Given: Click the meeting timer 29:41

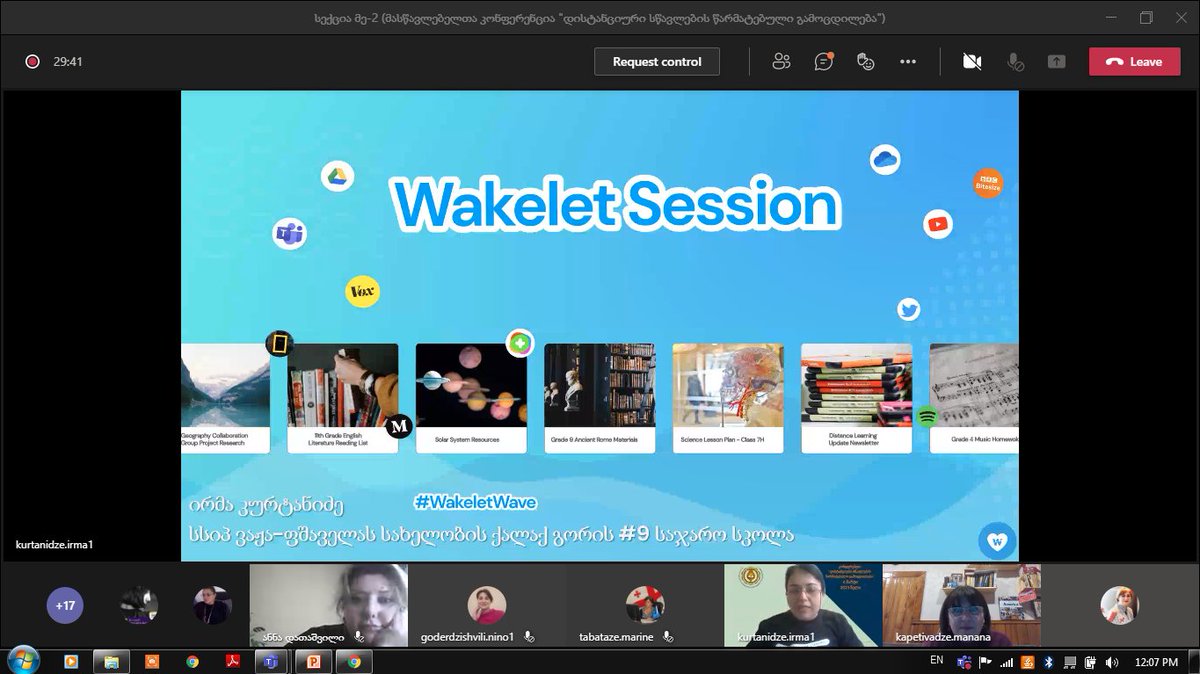Looking at the screenshot, I should click(x=68, y=61).
